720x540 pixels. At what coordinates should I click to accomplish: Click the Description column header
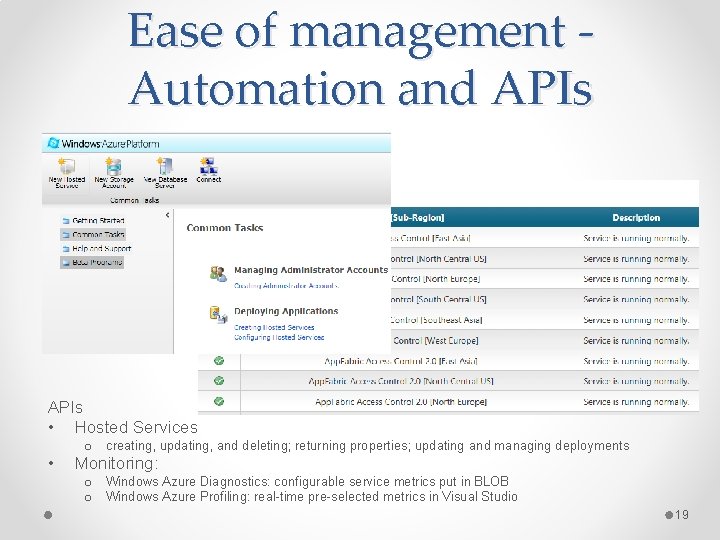636,218
